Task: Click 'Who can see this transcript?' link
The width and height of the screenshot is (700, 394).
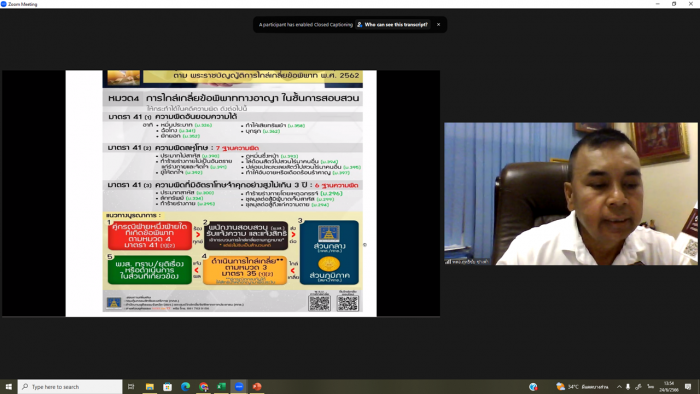Action: (x=393, y=25)
